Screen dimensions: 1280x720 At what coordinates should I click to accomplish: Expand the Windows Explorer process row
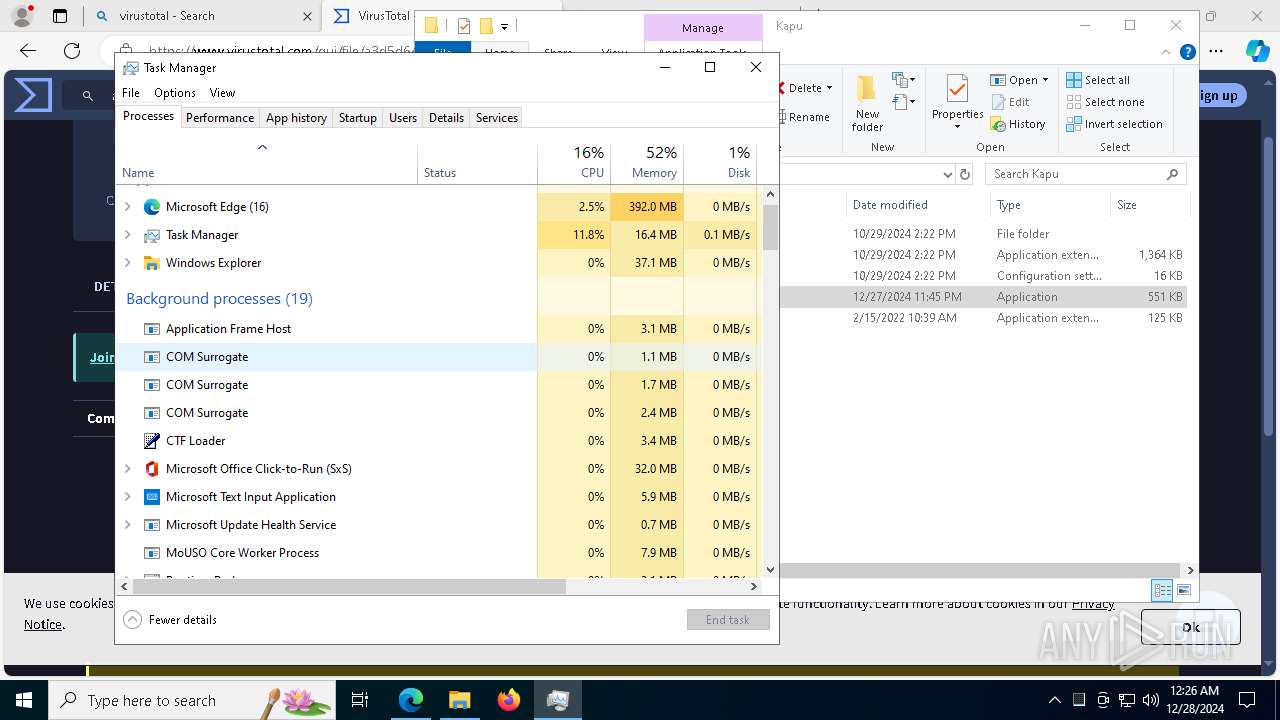click(127, 263)
